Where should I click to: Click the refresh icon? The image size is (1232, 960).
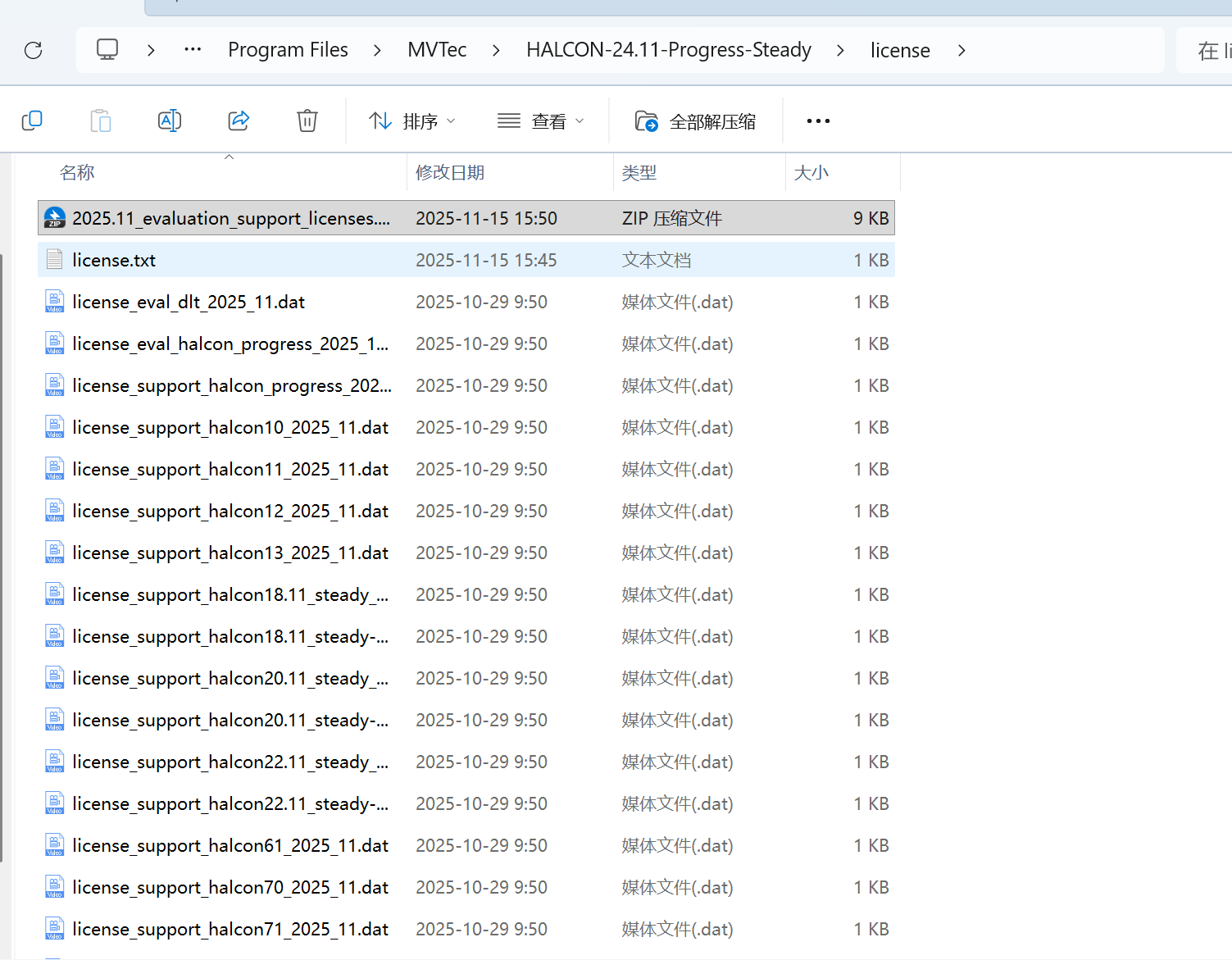pos(34,51)
